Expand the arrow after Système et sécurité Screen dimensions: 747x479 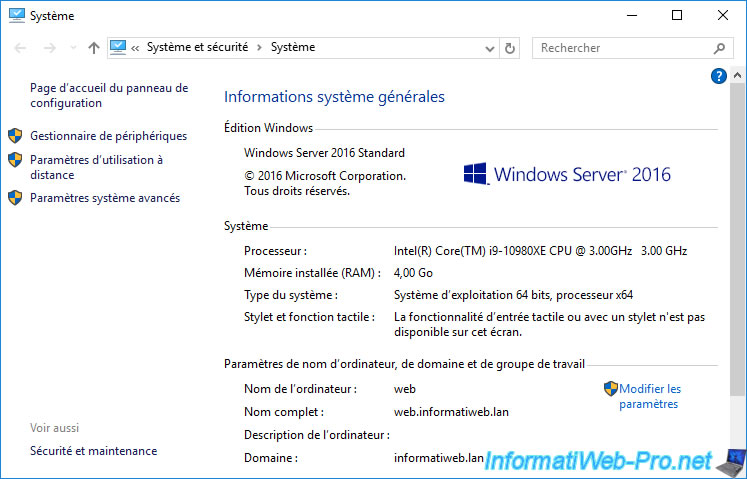(260, 48)
